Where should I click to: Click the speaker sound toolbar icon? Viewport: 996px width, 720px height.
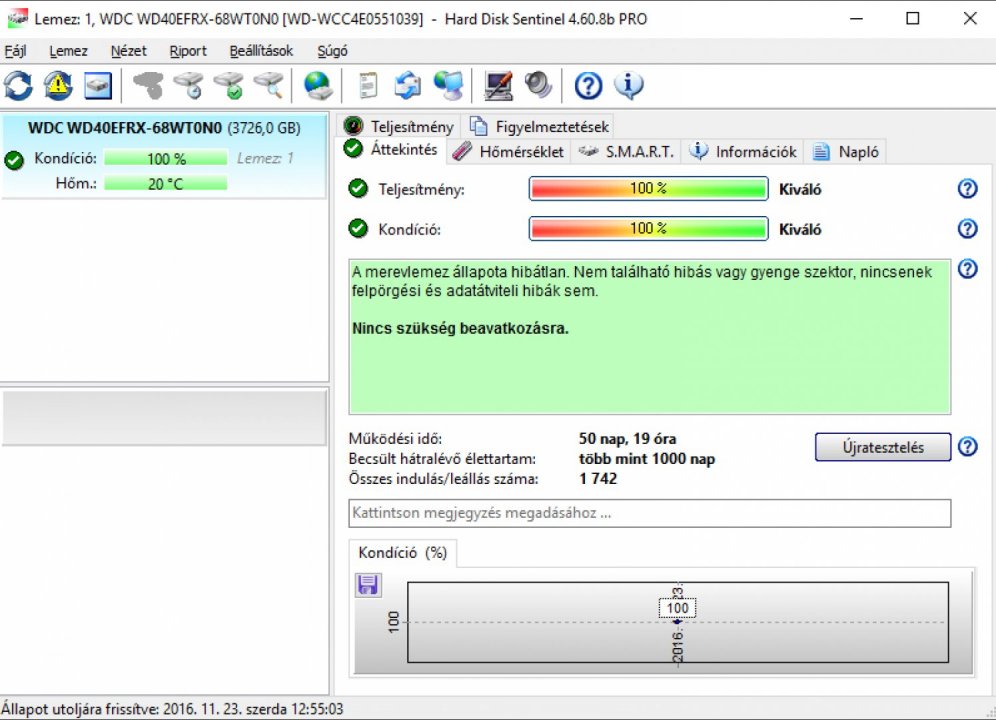(x=538, y=85)
